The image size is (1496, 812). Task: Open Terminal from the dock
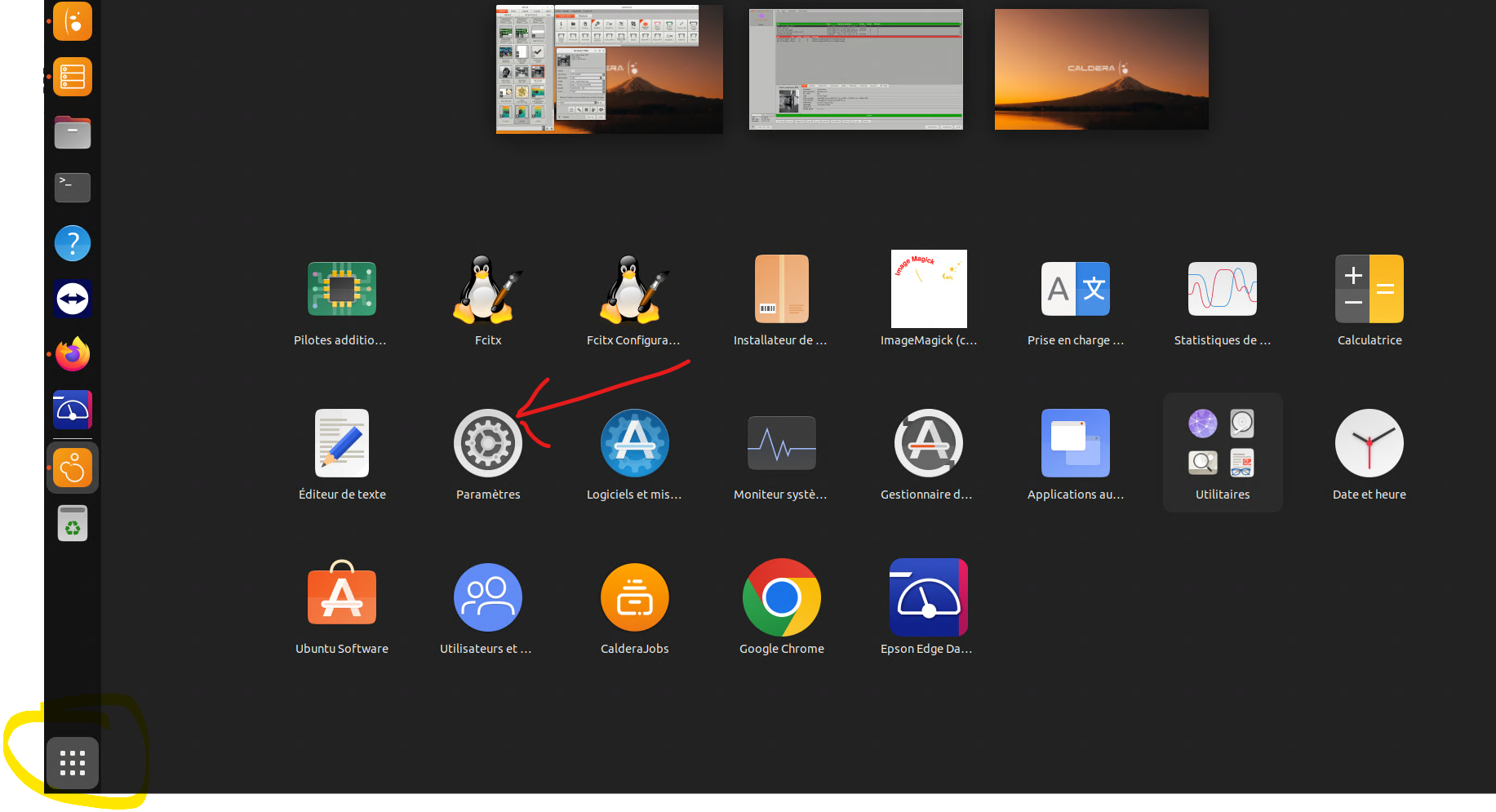tap(73, 188)
